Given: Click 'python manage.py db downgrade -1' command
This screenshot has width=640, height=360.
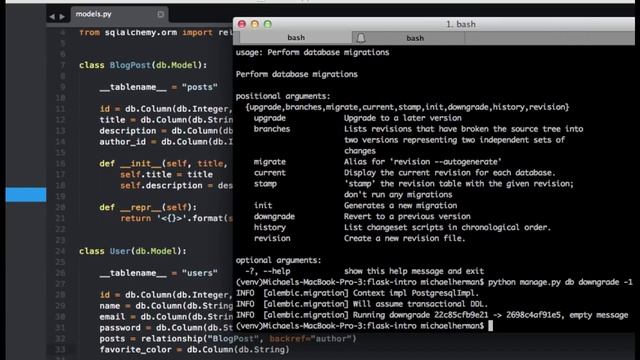Looking at the screenshot, I should click(x=560, y=282).
